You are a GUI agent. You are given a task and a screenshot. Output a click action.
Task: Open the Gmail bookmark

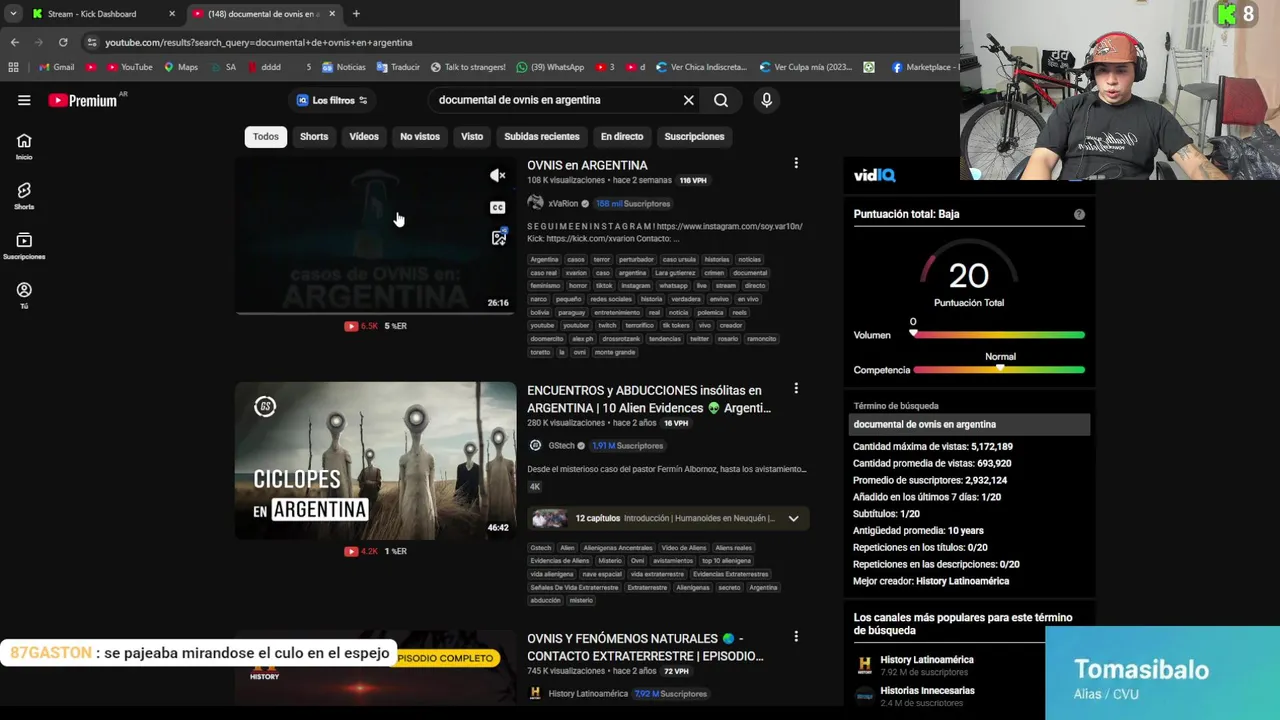pyautogui.click(x=56, y=67)
